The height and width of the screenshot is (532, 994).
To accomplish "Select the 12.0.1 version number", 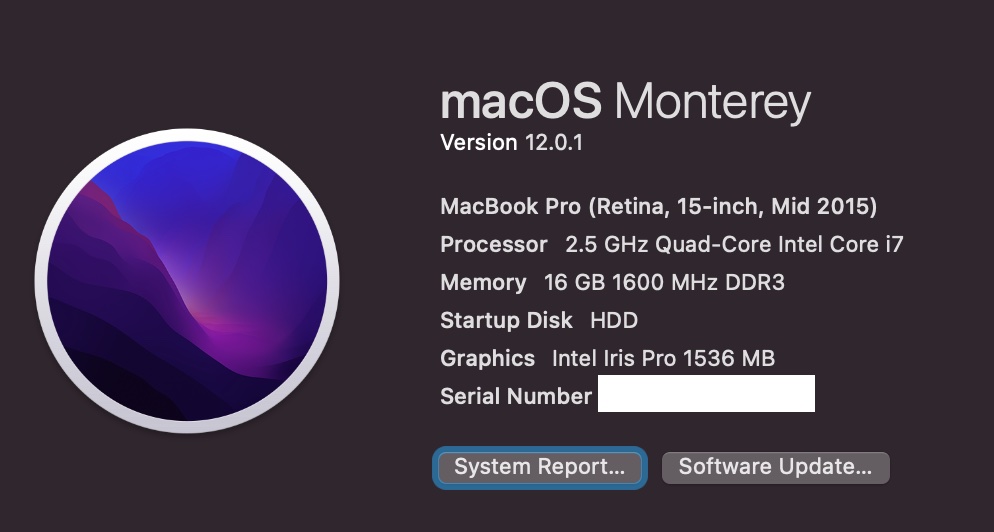I will tap(554, 143).
